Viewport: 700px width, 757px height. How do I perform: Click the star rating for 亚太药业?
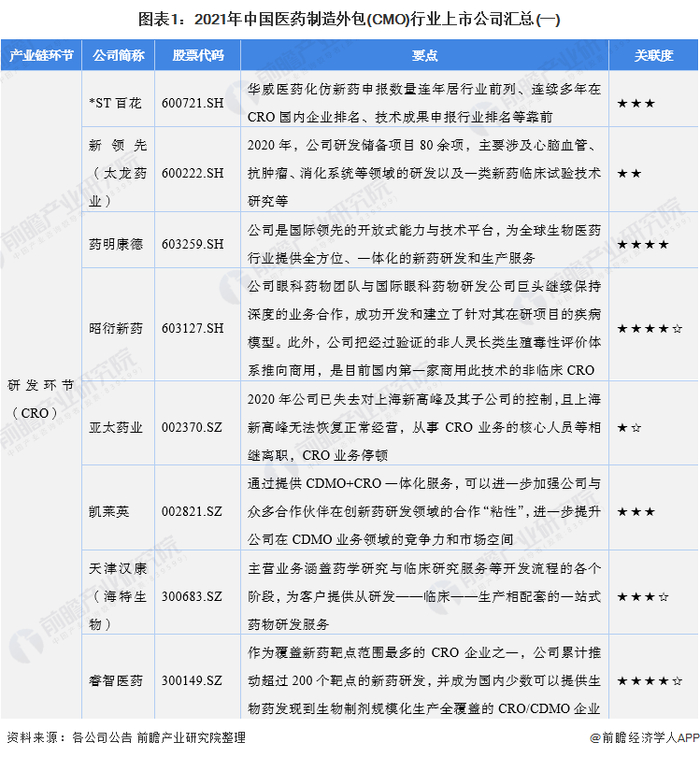point(629,428)
